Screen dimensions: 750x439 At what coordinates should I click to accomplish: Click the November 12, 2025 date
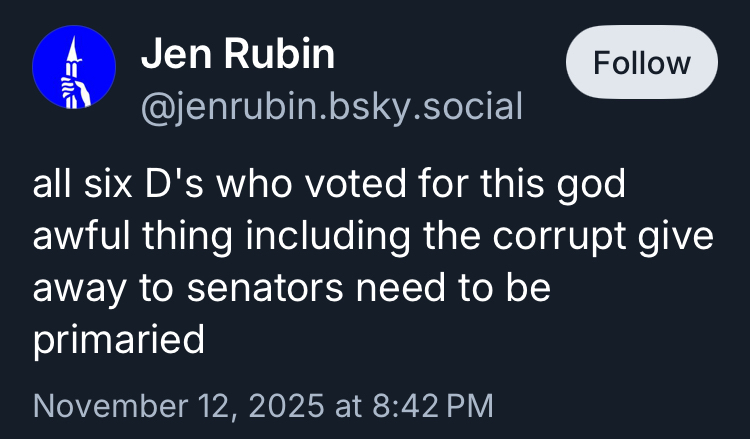tap(178, 405)
